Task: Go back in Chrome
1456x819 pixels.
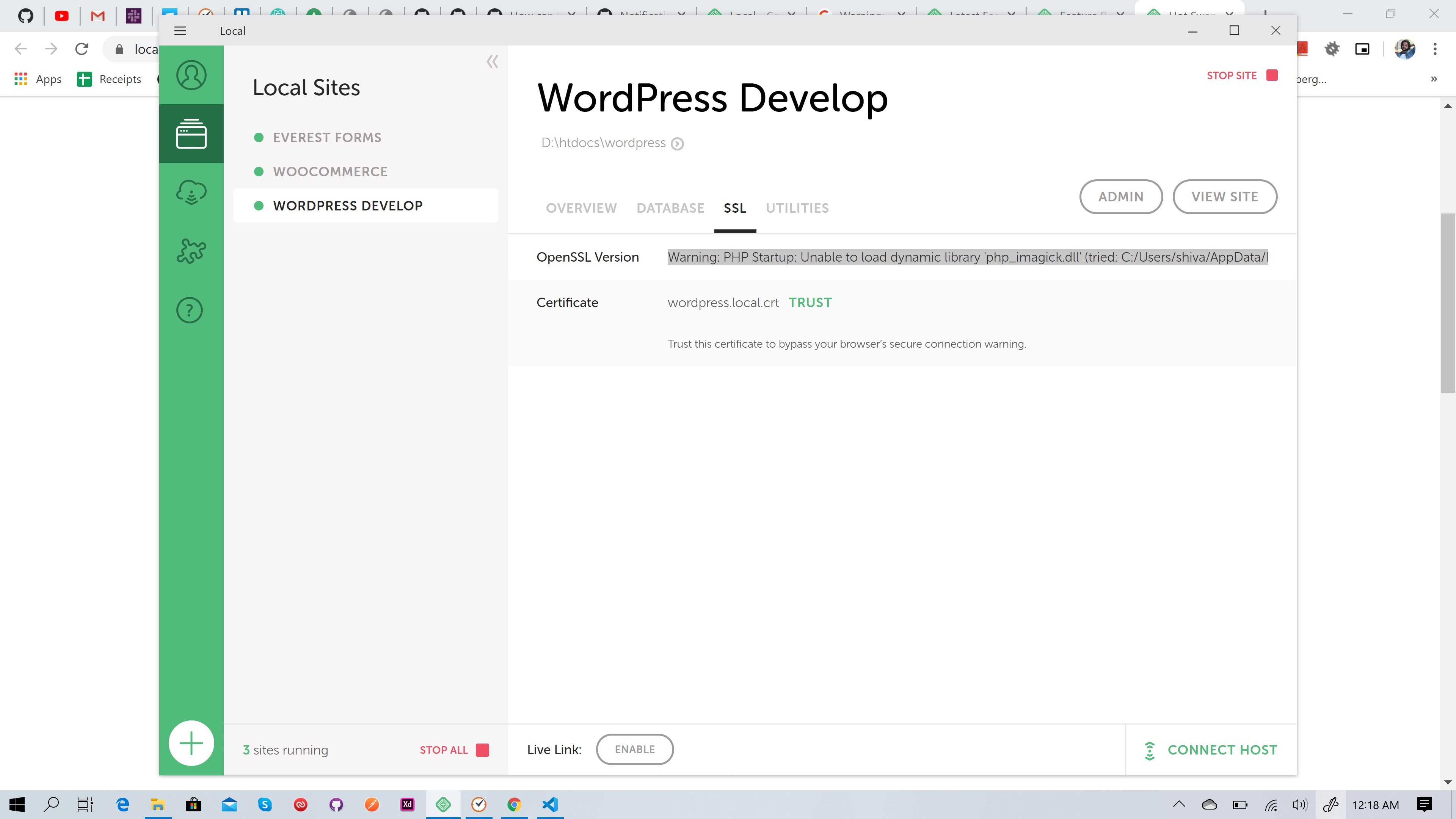Action: (20, 49)
